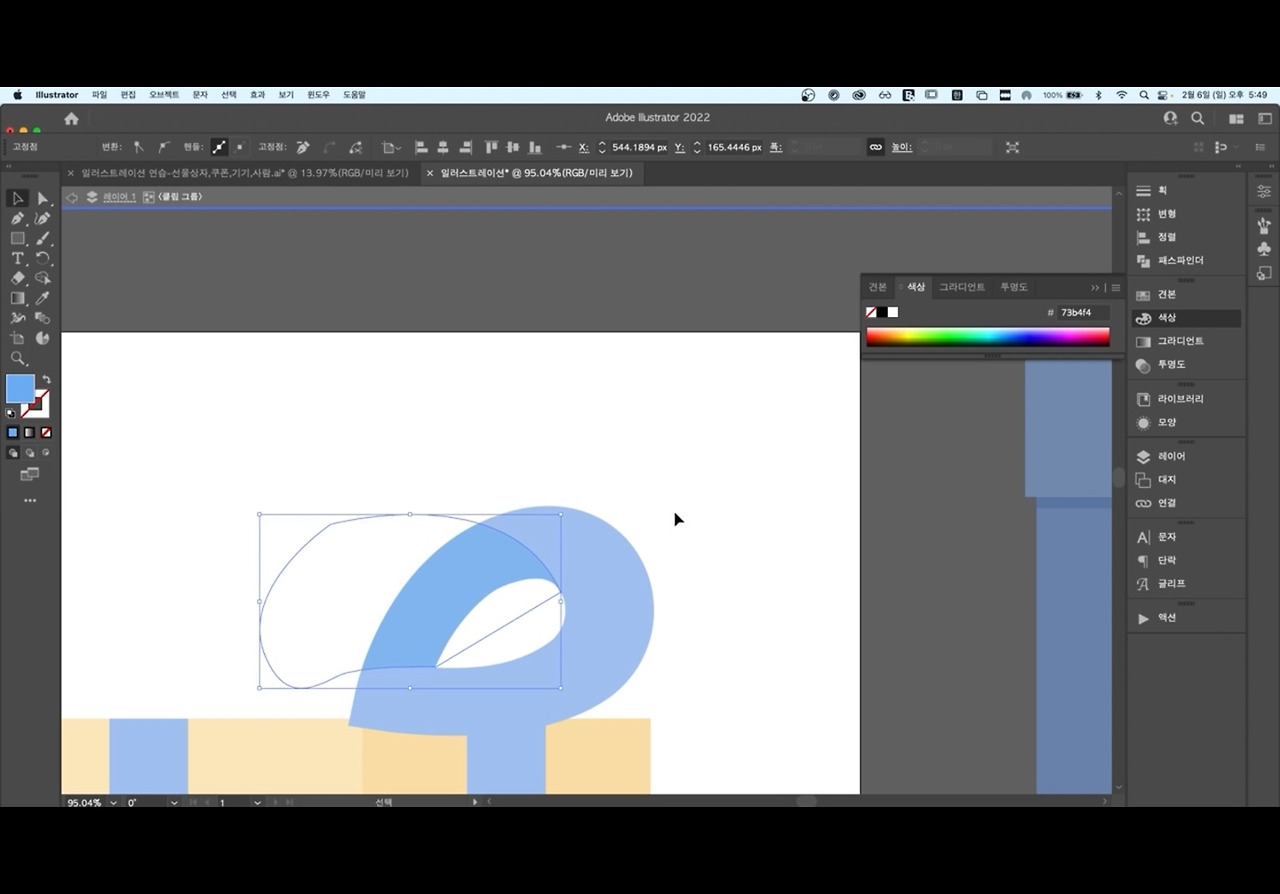Click the Isolate selected object icon
1280x894 pixels.
(1012, 147)
